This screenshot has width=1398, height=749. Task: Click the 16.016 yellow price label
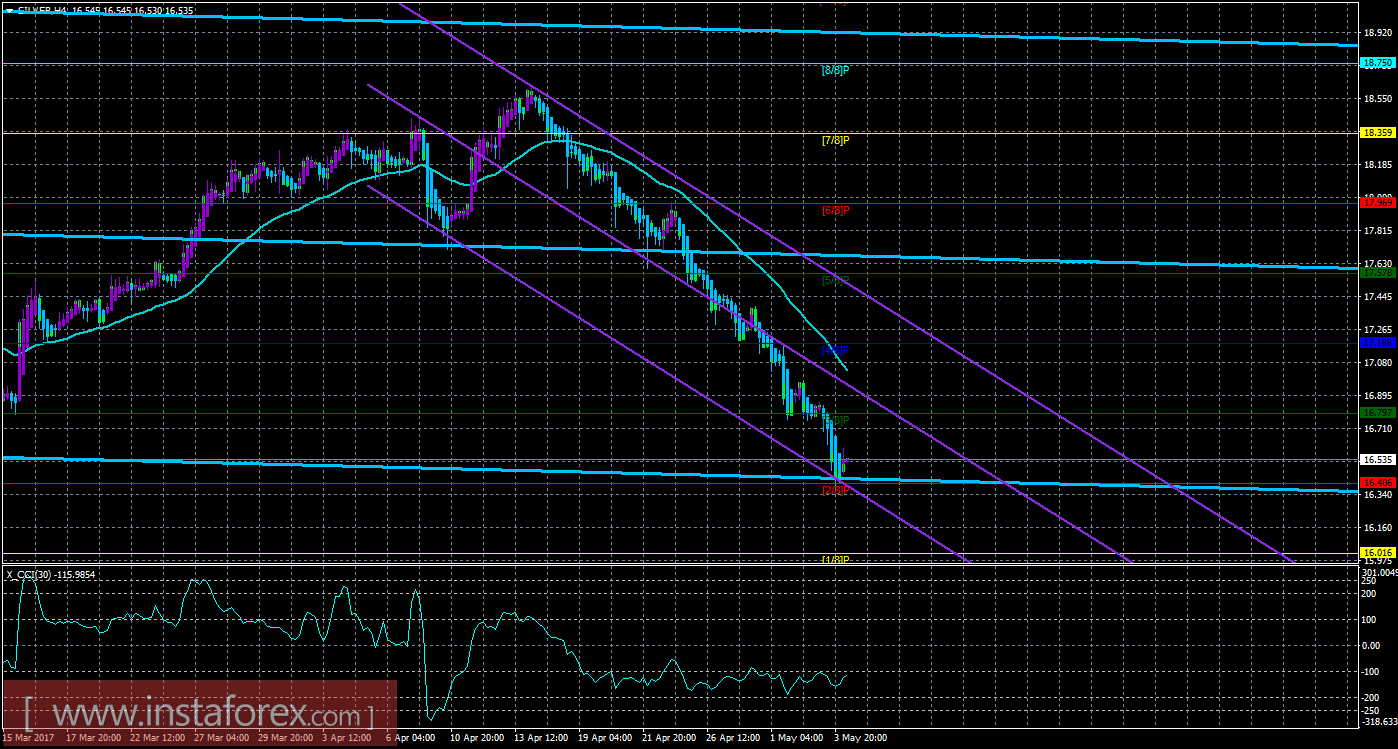(1377, 552)
